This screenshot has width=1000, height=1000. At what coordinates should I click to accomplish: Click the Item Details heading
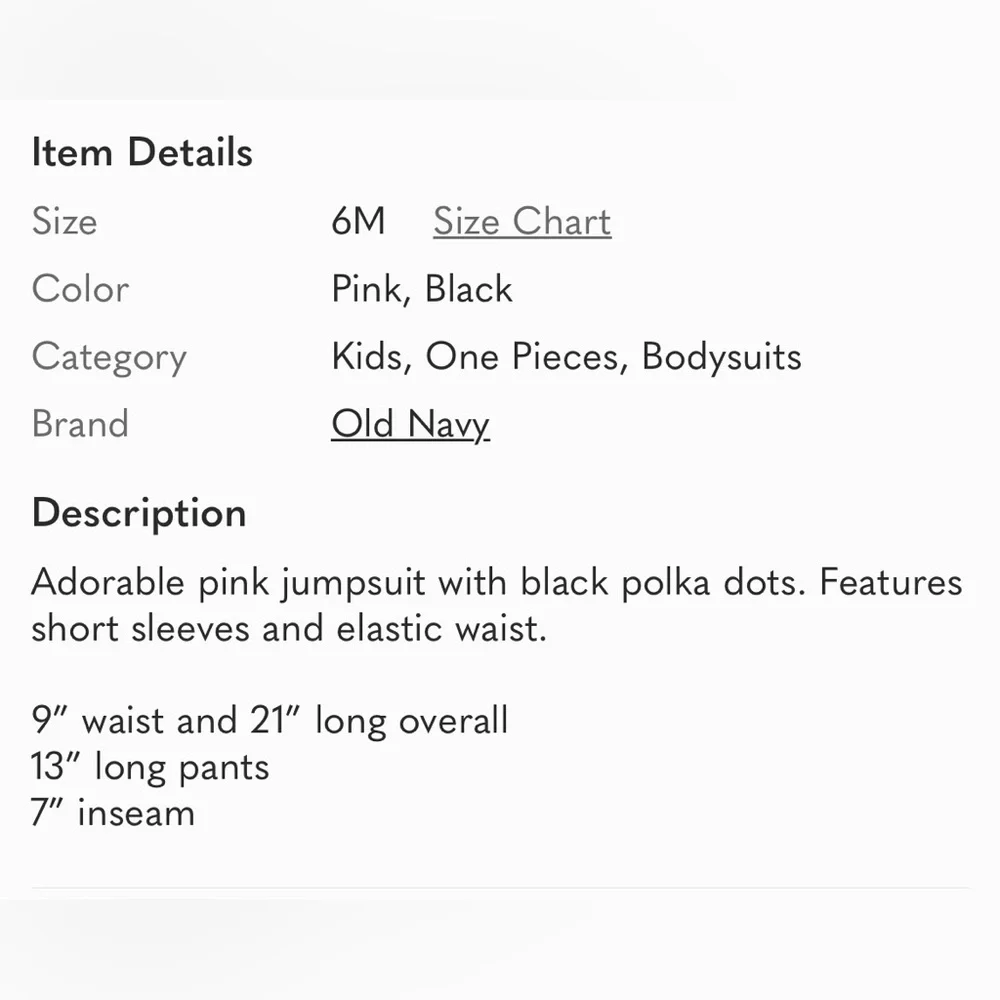tap(142, 152)
